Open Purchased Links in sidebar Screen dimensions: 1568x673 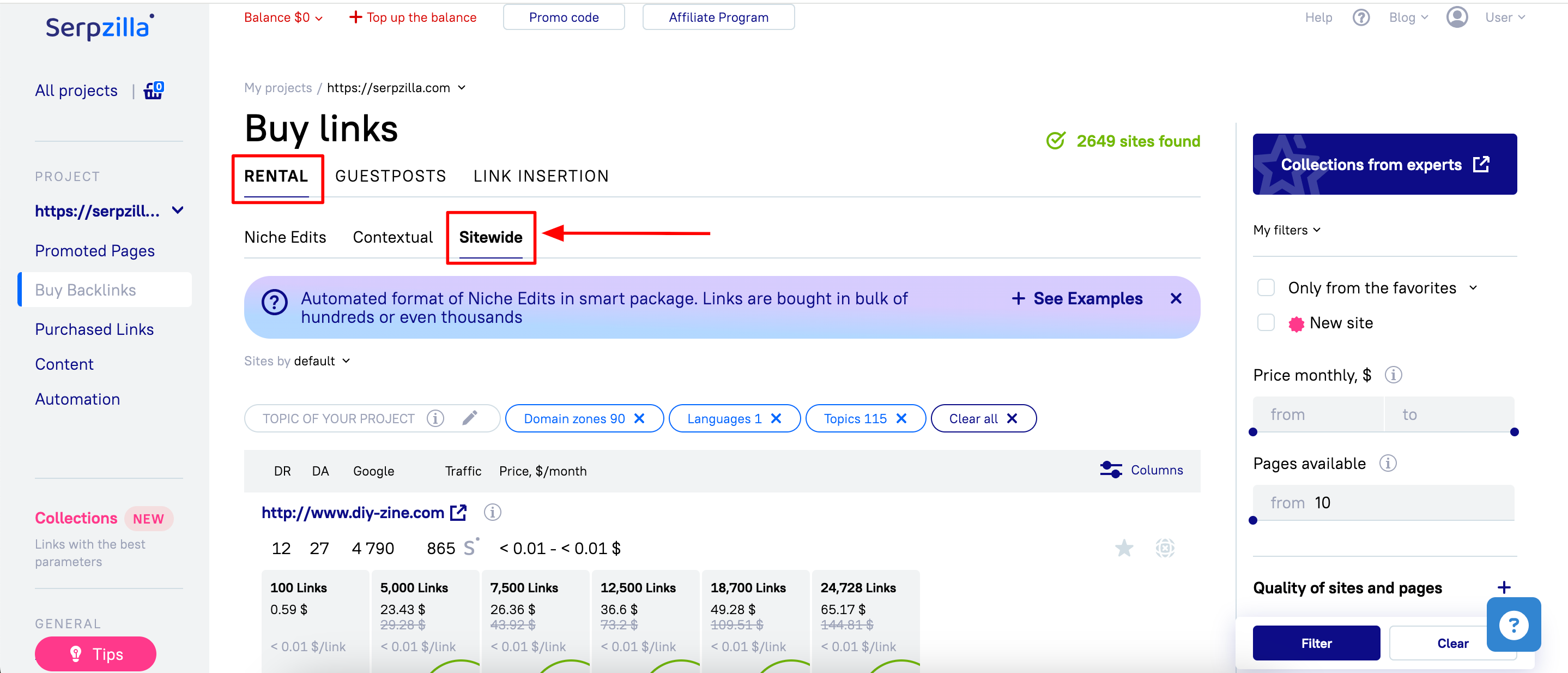(94, 329)
